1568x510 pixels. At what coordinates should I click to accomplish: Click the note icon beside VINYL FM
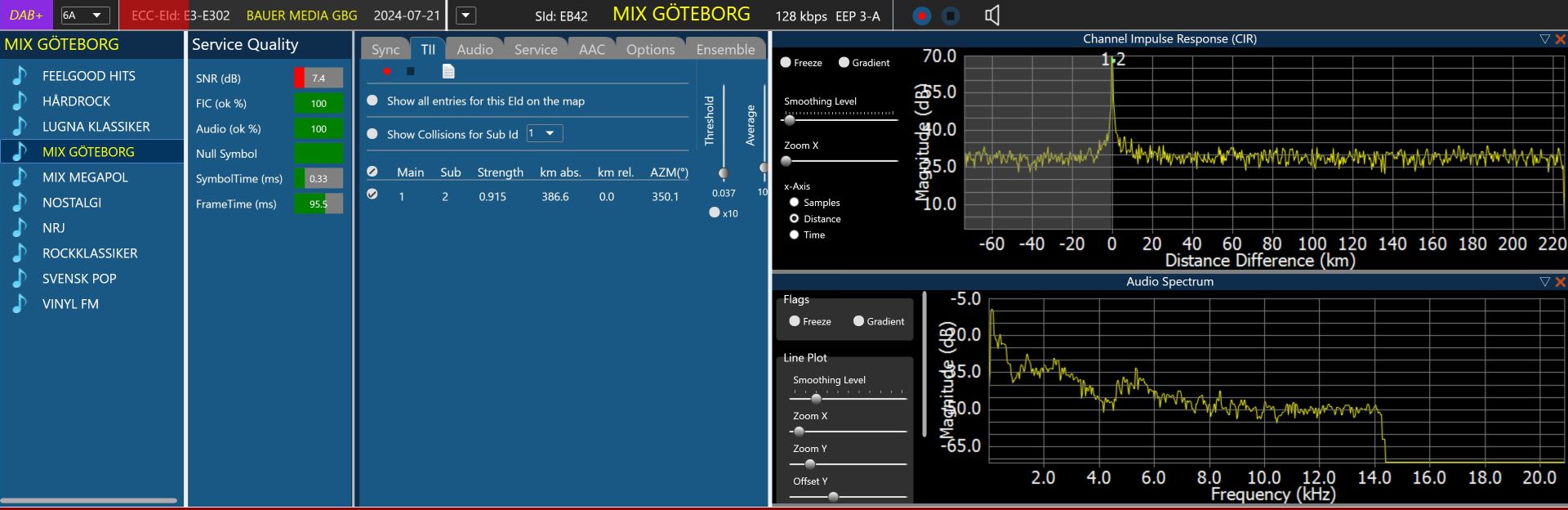click(x=20, y=304)
